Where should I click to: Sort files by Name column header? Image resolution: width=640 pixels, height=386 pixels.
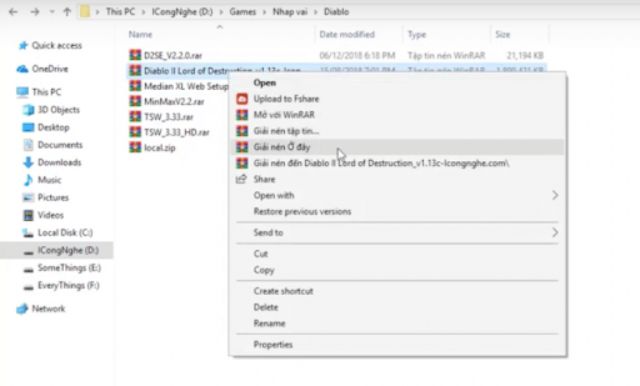(140, 34)
